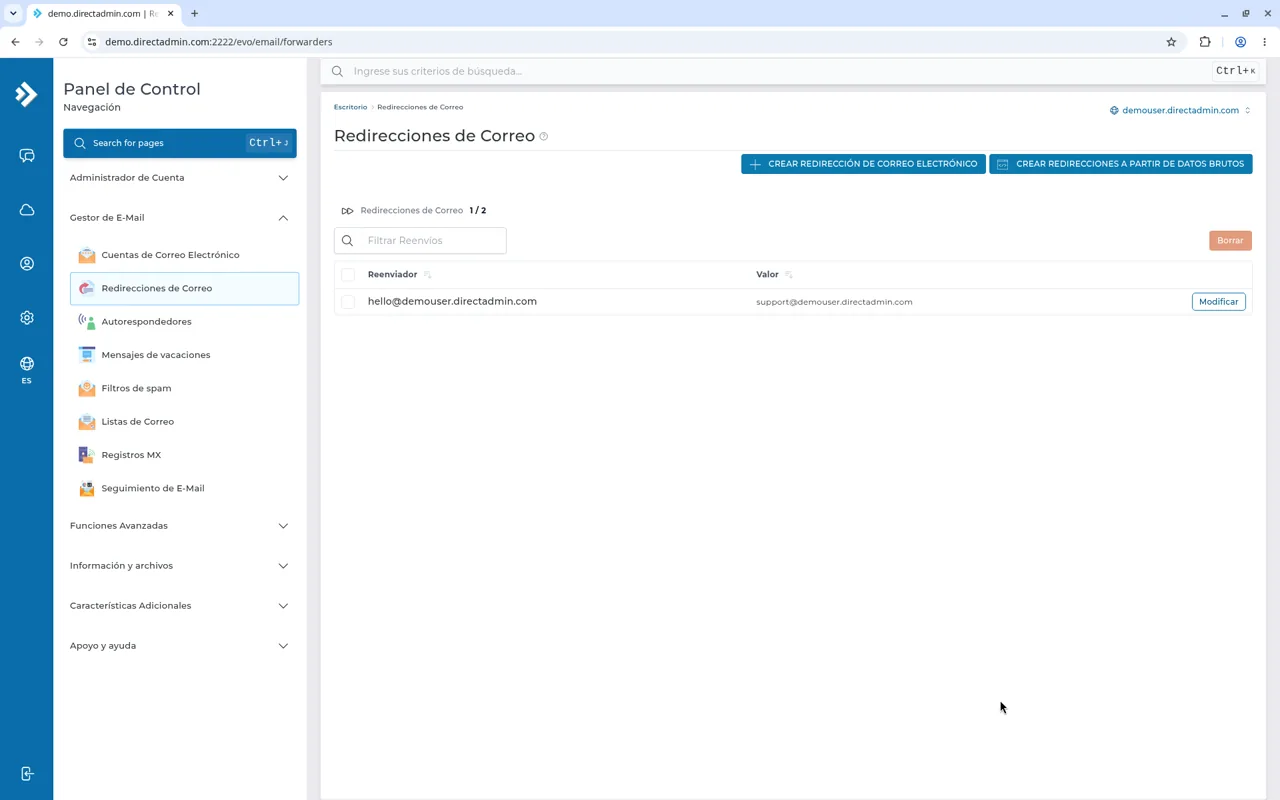Open Mensajes de vacaciones page
Viewport: 1280px width, 800px height.
[184, 355]
